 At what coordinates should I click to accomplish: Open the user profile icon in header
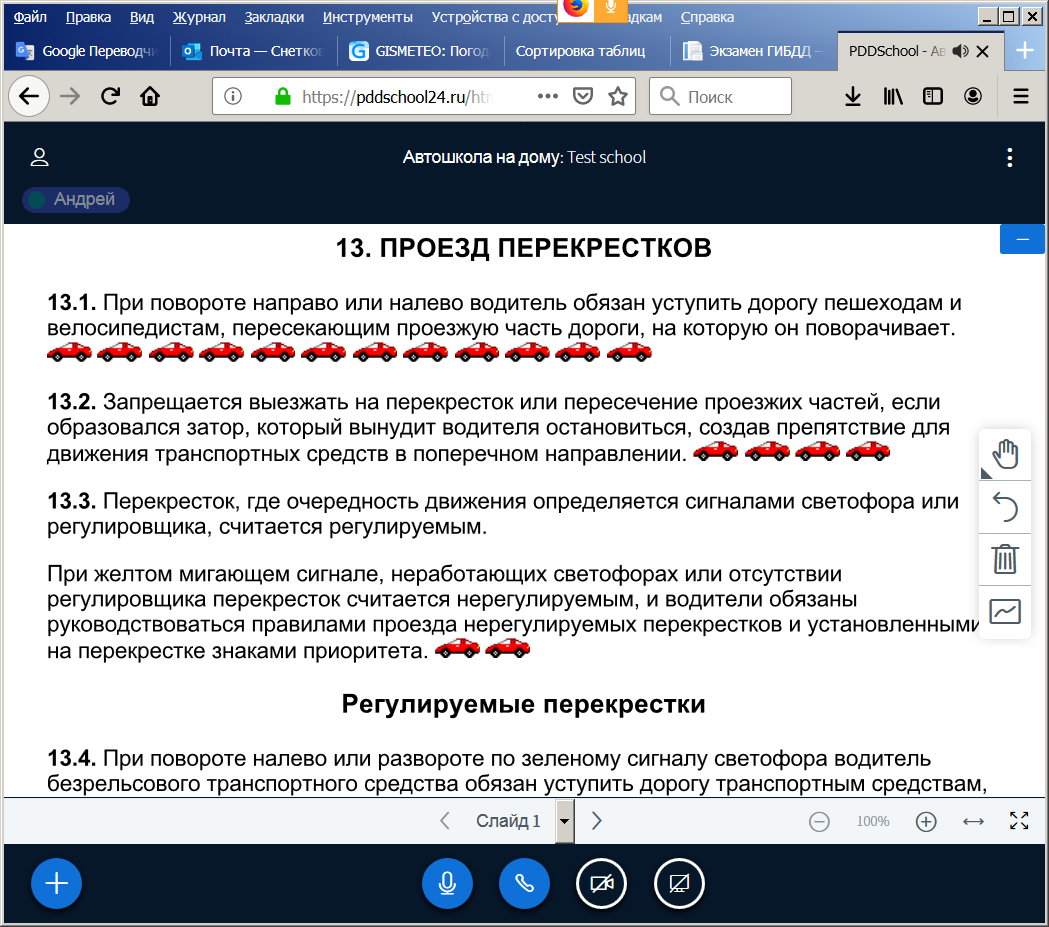[x=39, y=157]
